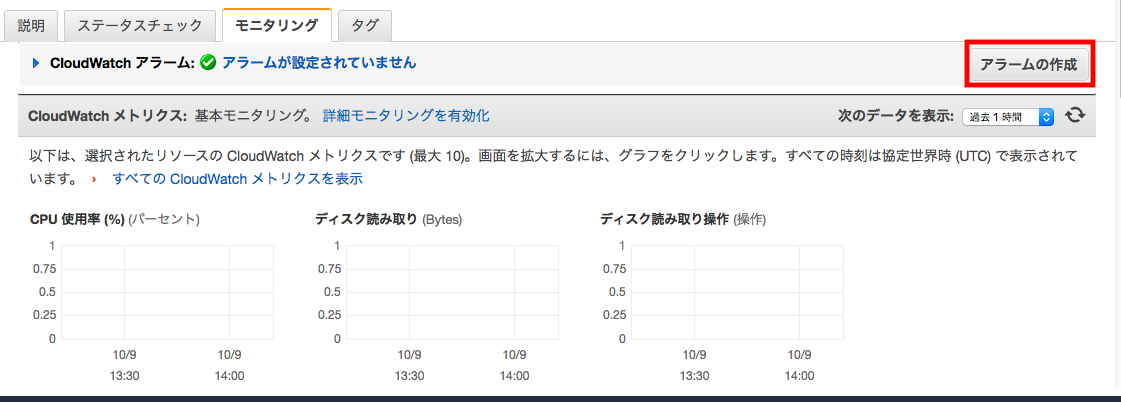Click the CPU 使用率 (%) graph title
The height and width of the screenshot is (402, 1121).
point(114,220)
